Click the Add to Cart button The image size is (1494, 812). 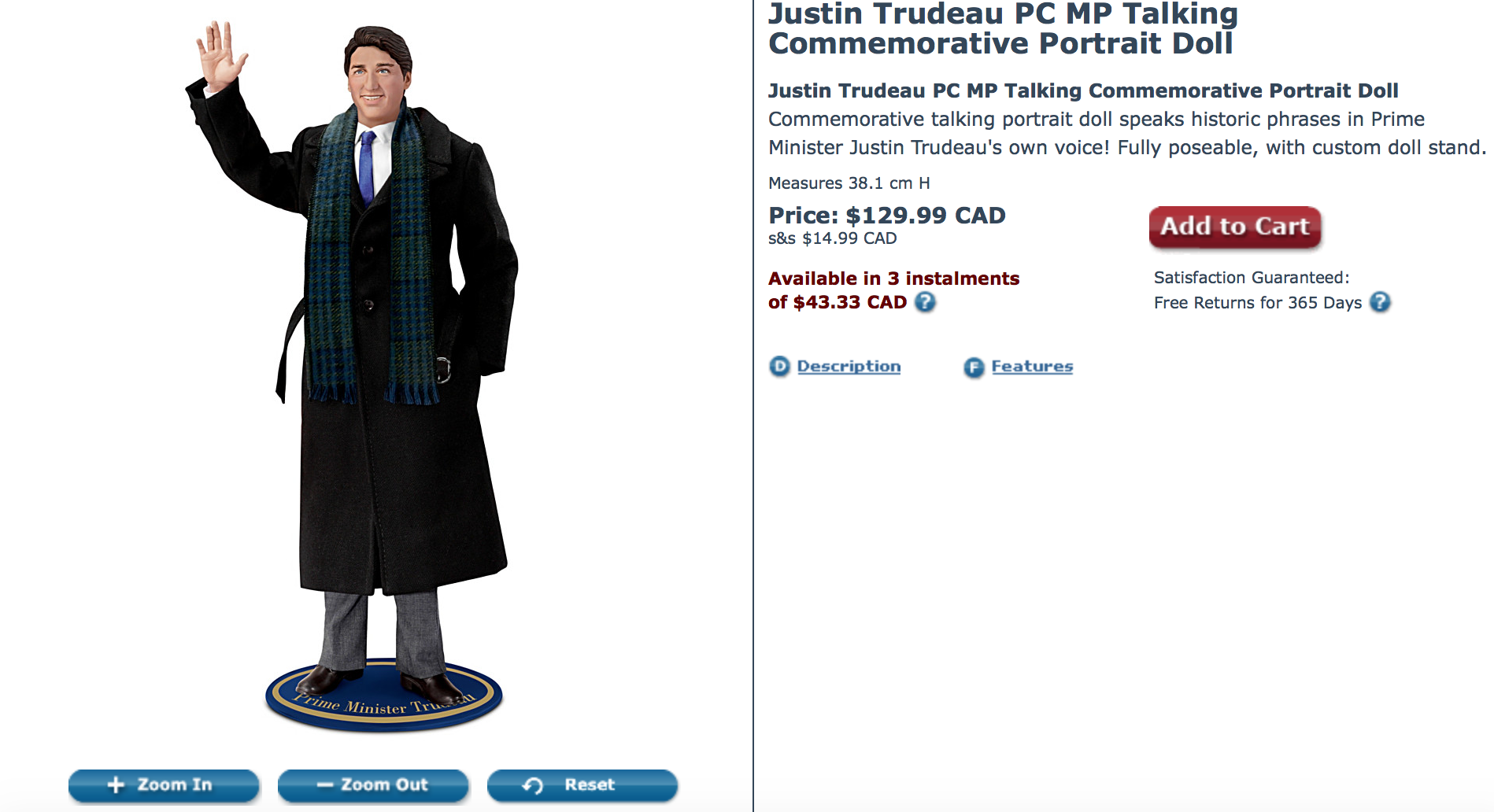click(x=1234, y=227)
